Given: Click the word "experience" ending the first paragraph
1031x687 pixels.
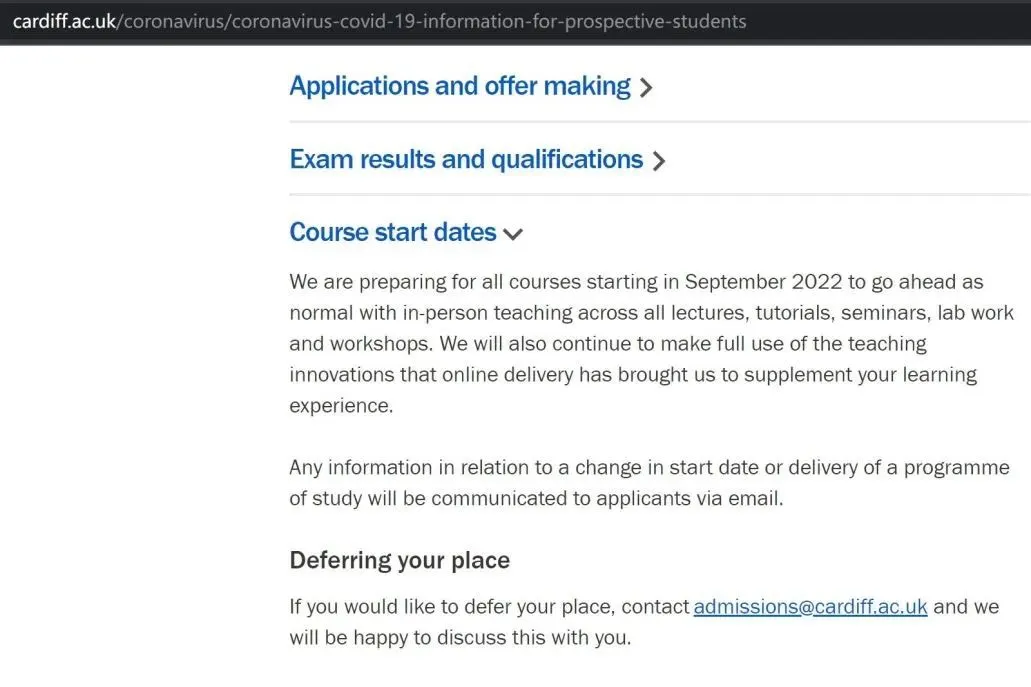Looking at the screenshot, I should pos(338,406).
